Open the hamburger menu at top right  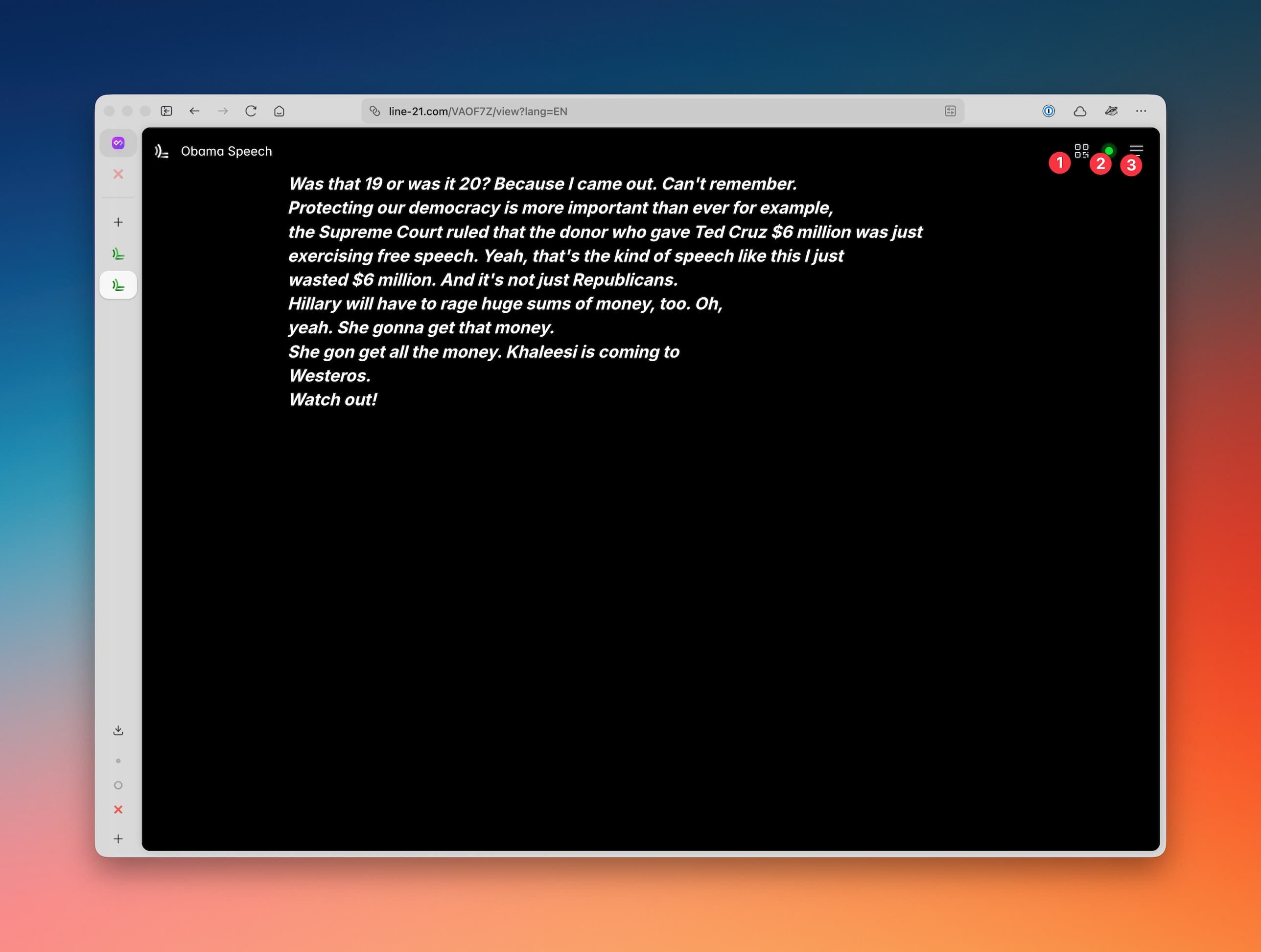[1136, 150]
